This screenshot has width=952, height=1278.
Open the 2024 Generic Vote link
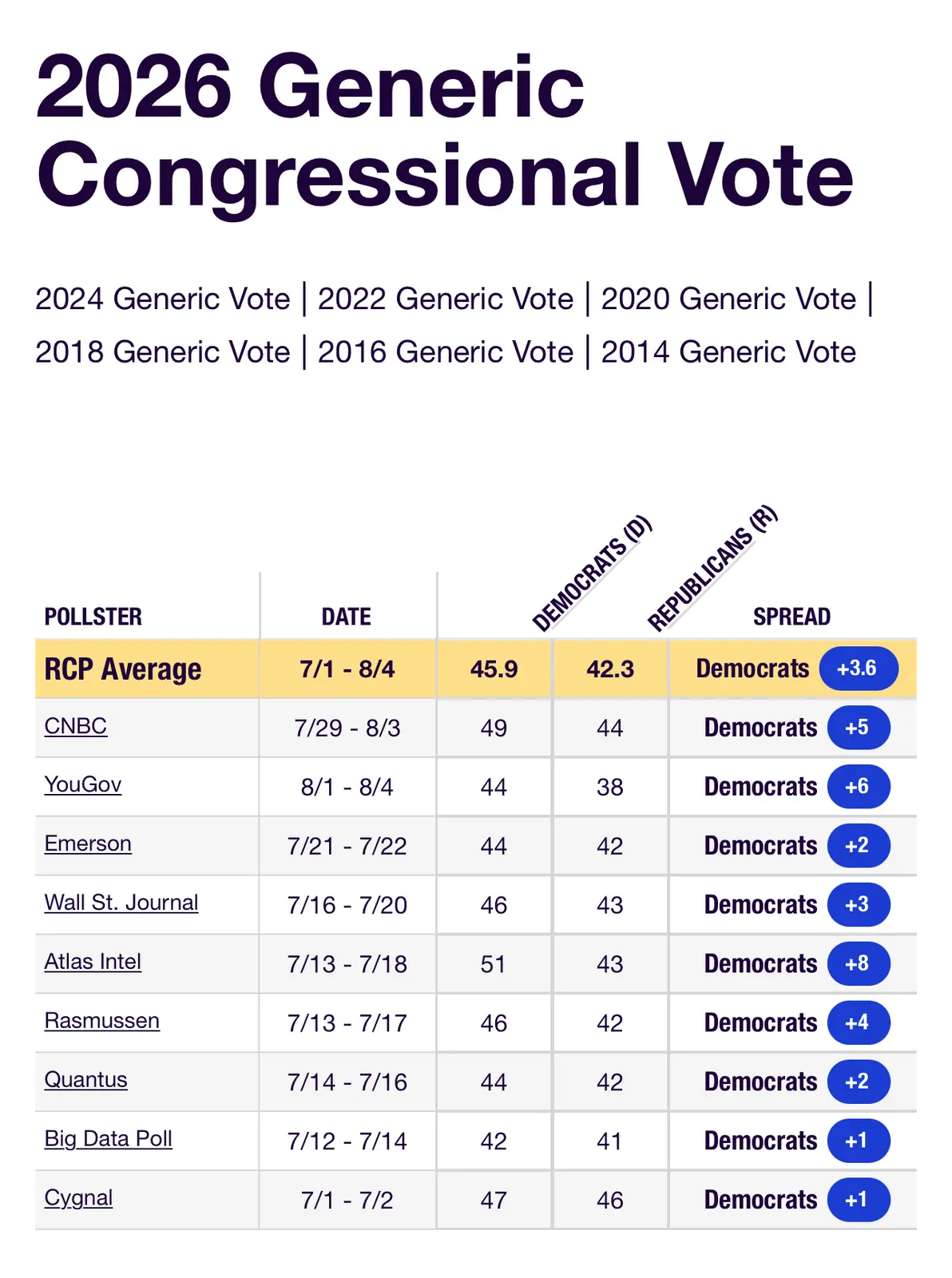[162, 299]
